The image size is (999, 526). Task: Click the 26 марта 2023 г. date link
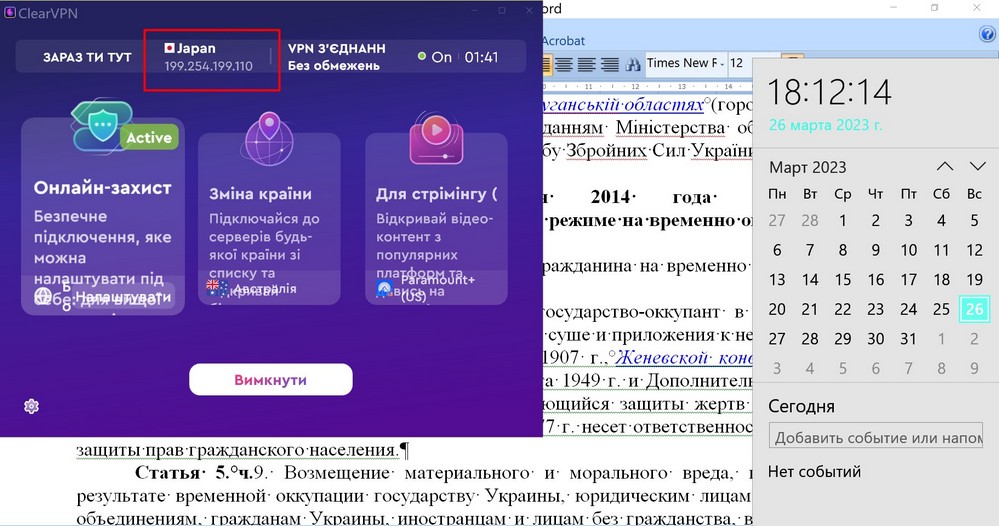click(826, 125)
